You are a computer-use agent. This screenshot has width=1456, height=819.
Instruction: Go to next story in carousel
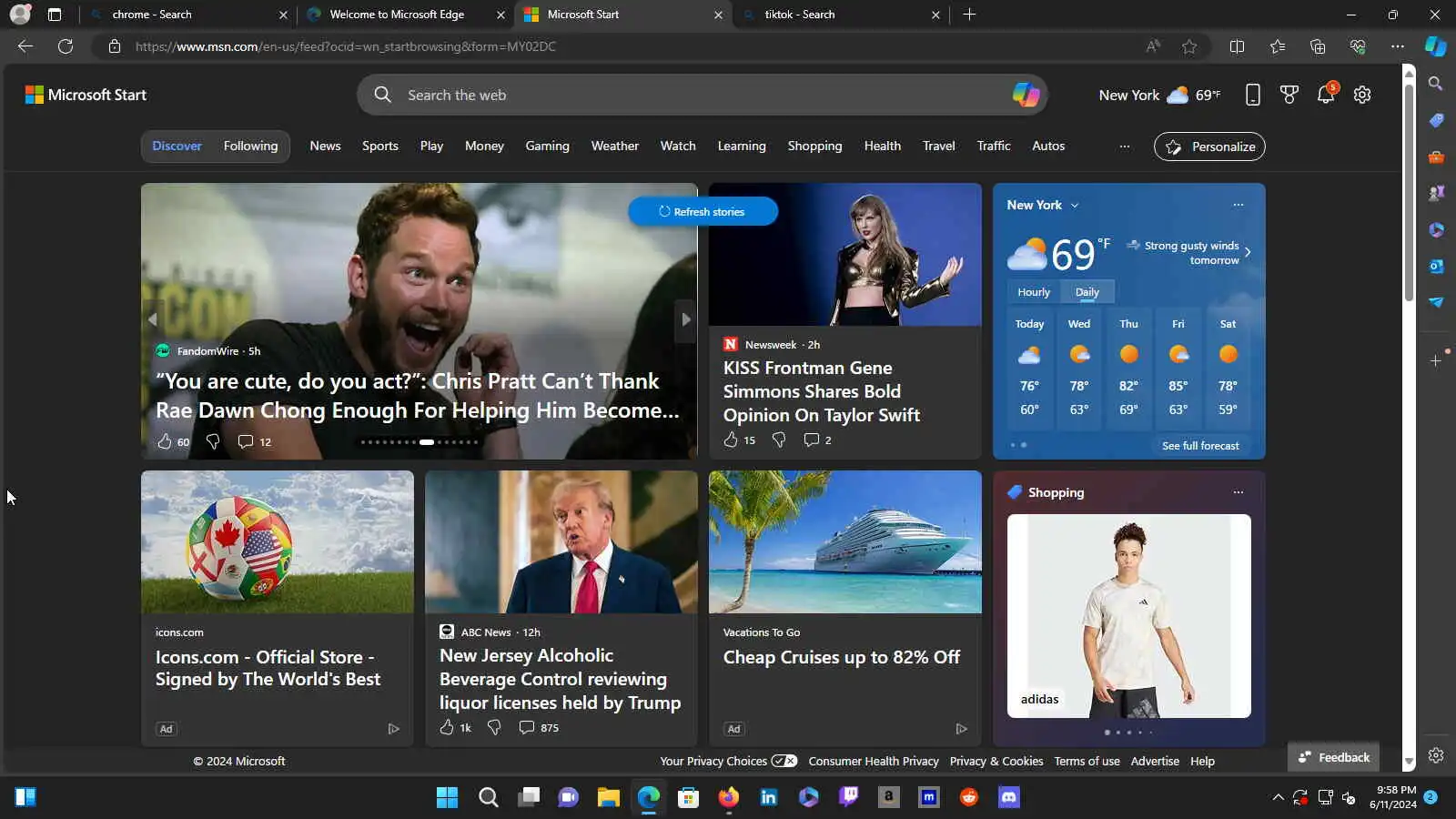coord(686,319)
